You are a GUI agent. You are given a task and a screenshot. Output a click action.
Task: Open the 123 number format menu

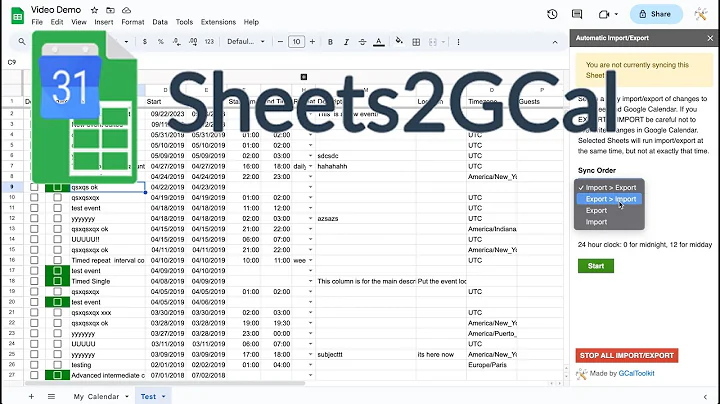pos(209,42)
